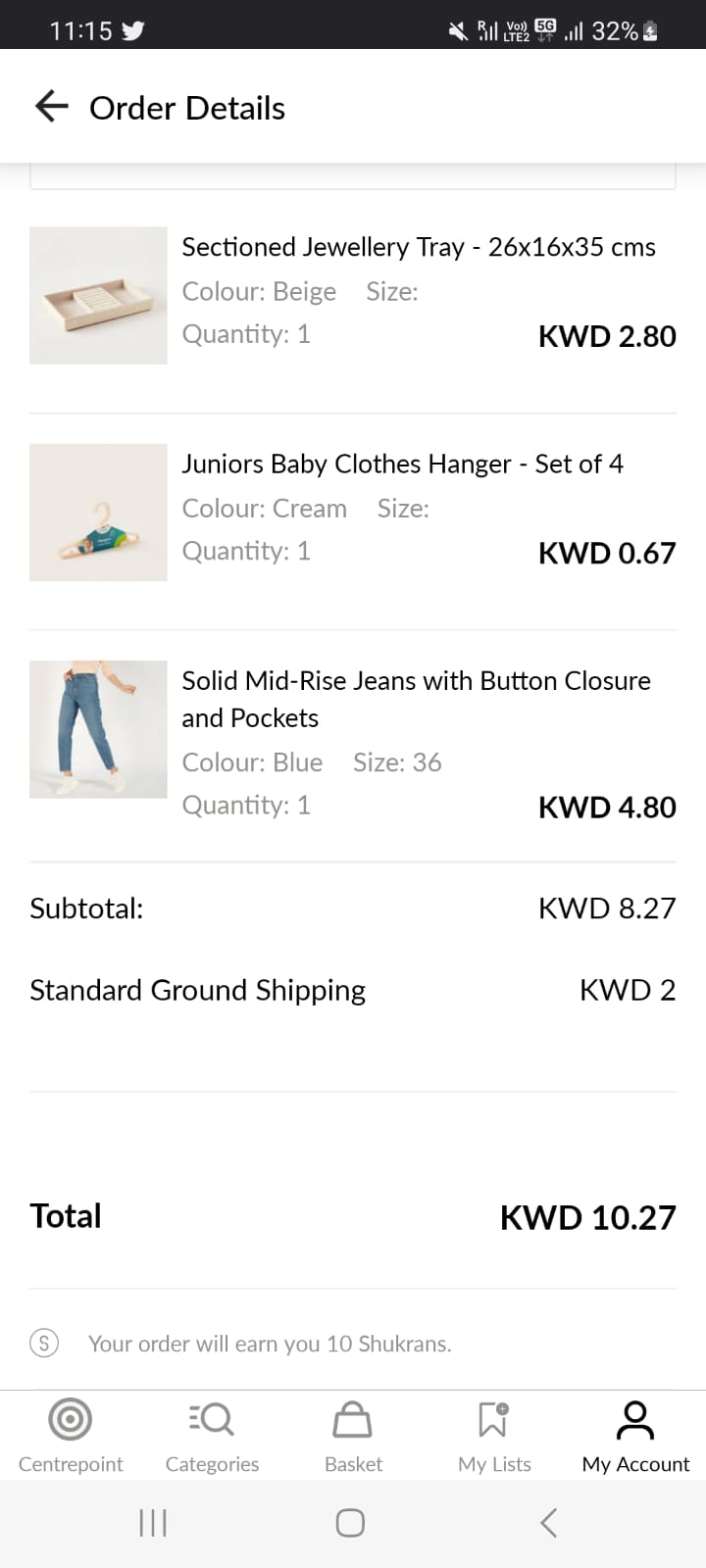
Task: Tap the Shukrans earning message
Action: (270, 1344)
